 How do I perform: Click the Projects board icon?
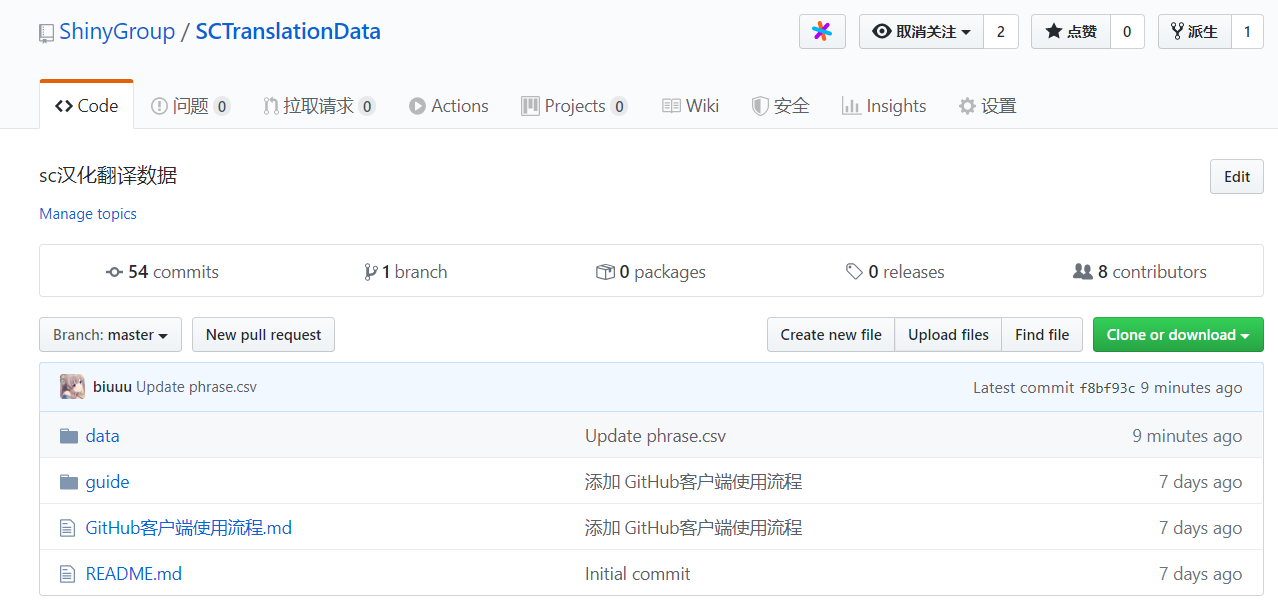(x=531, y=105)
